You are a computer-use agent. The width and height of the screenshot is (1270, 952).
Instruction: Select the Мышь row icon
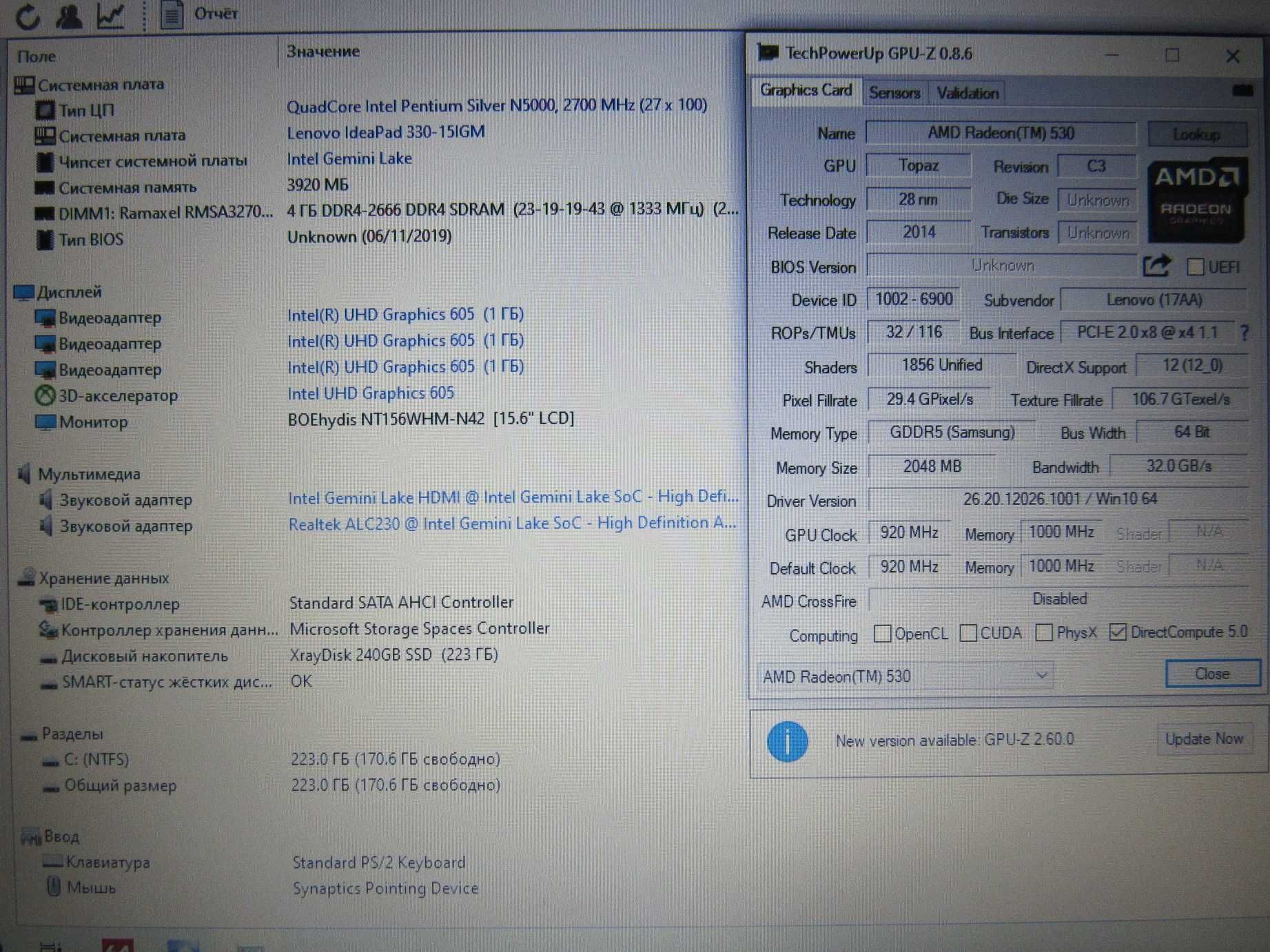pos(54,887)
